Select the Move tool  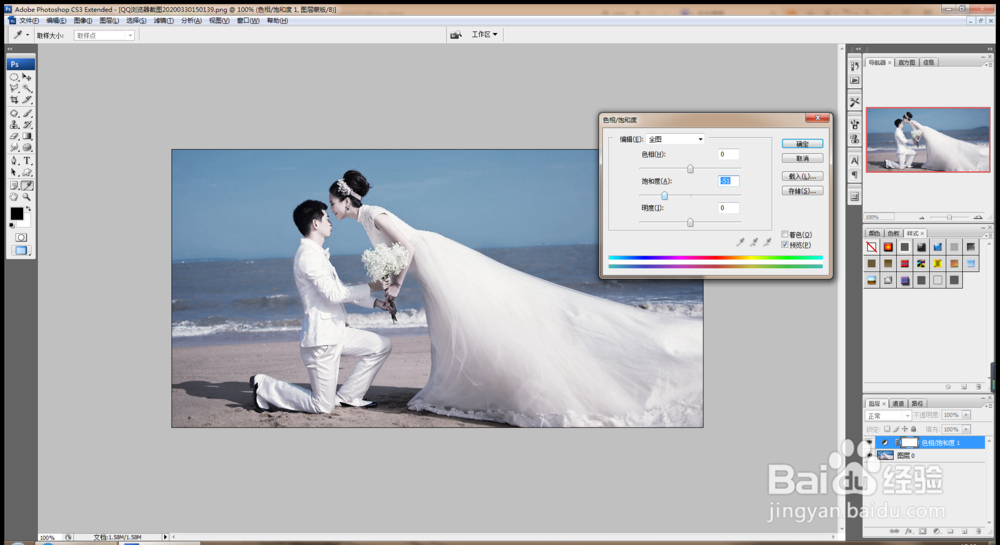(27, 76)
